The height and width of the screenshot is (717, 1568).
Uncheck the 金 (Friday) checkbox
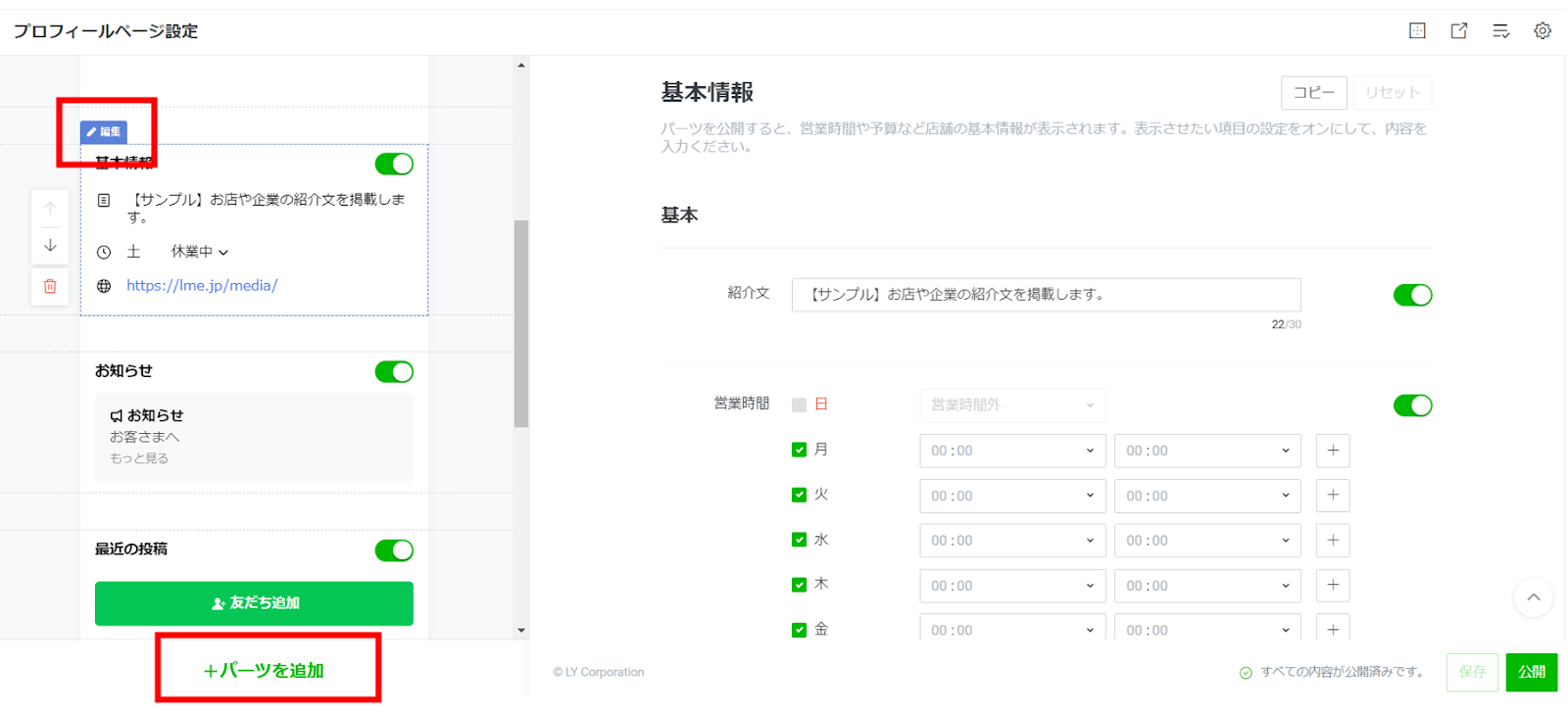[x=799, y=630]
